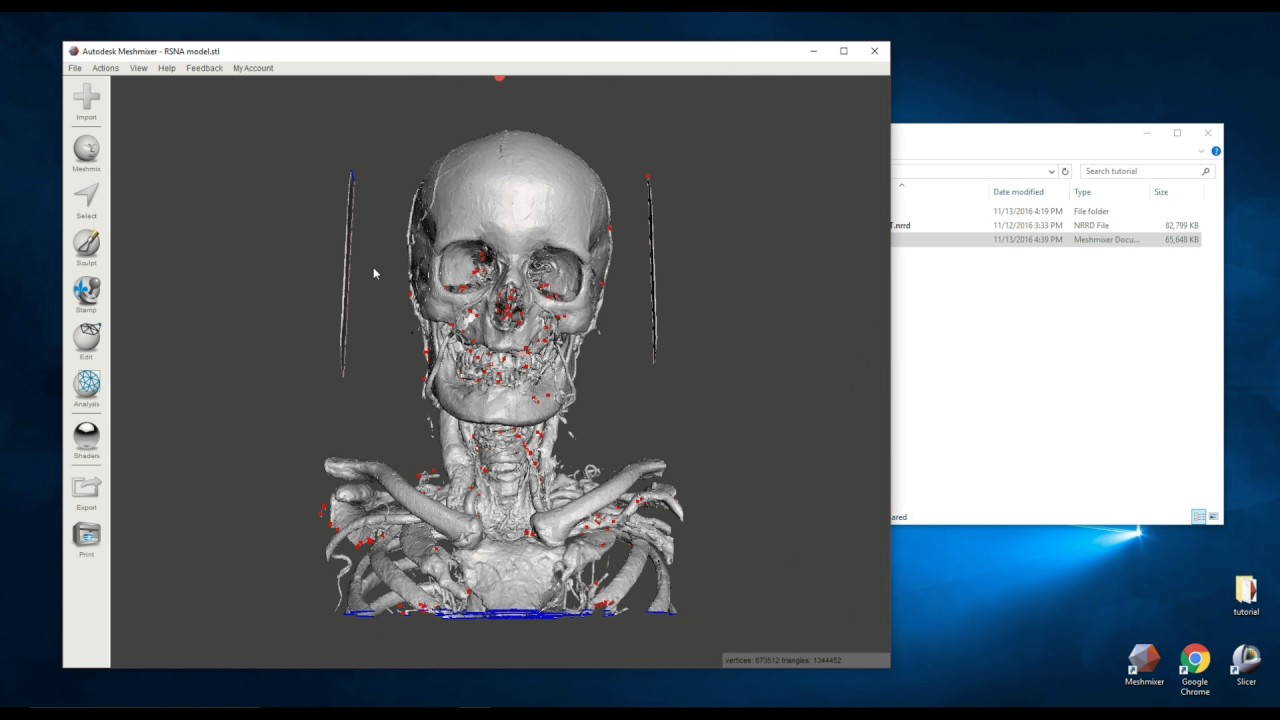Open the Meshmix tool

86,154
